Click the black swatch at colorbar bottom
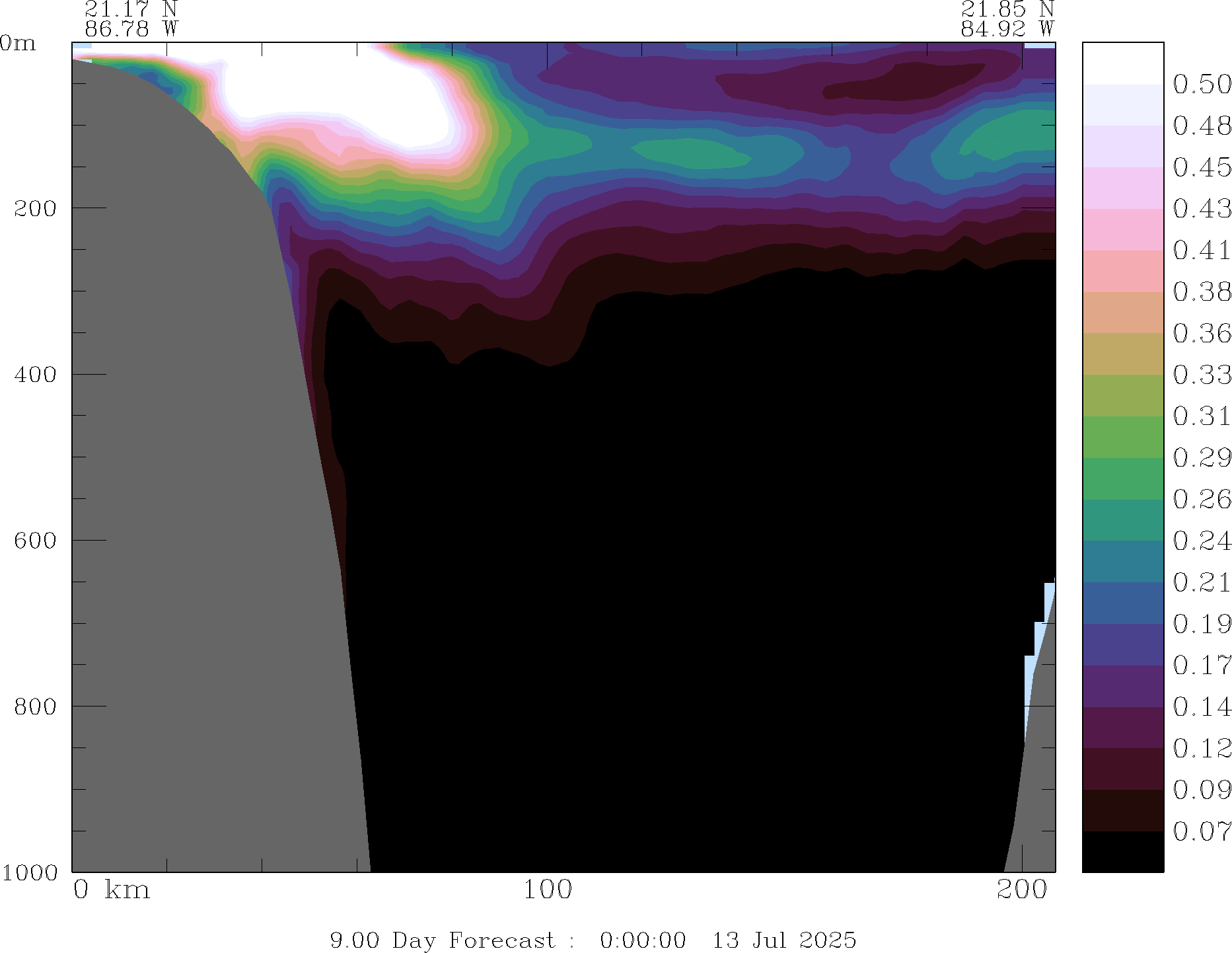 pyautogui.click(x=1122, y=852)
